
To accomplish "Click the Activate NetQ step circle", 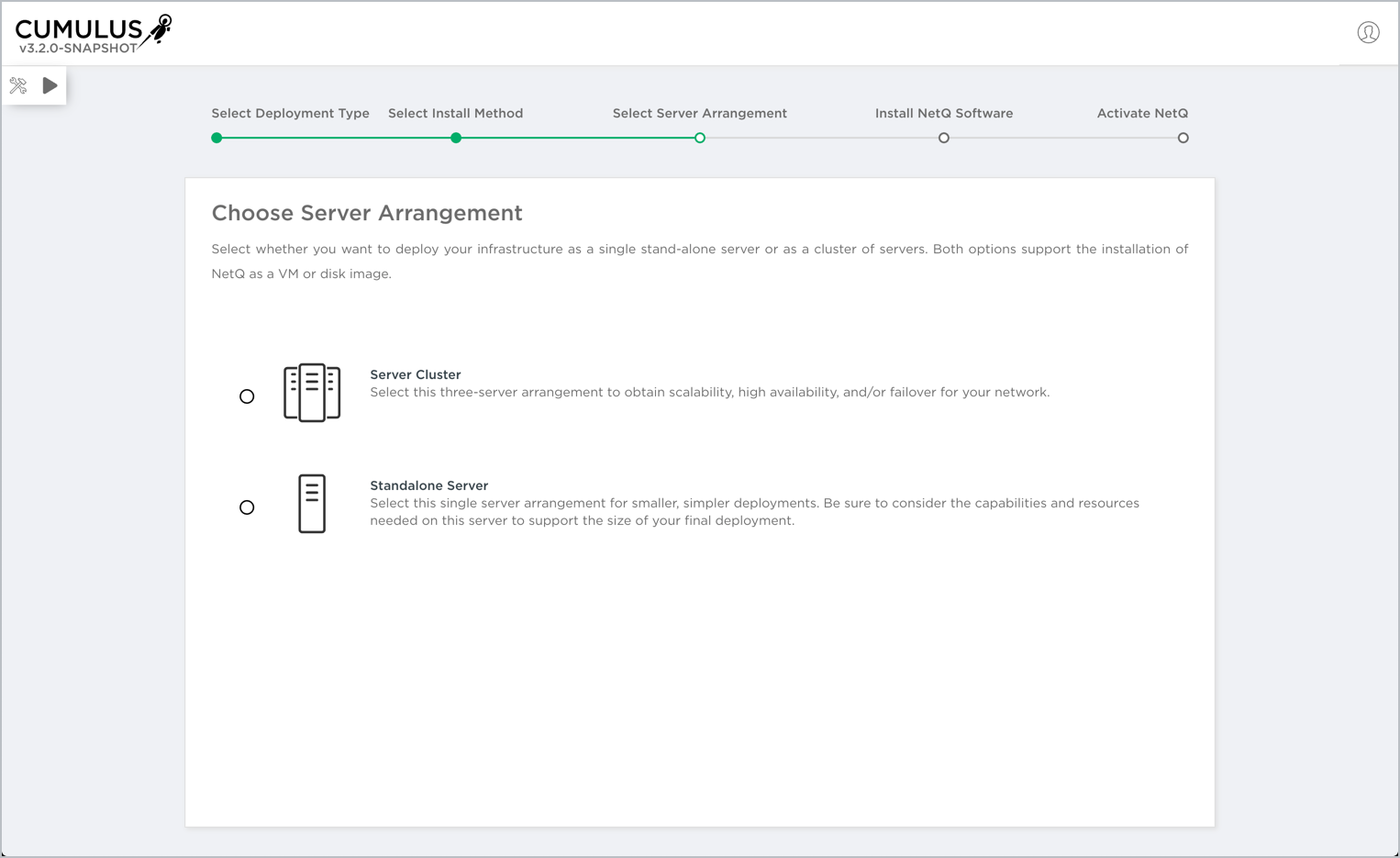I will pyautogui.click(x=1183, y=139).
